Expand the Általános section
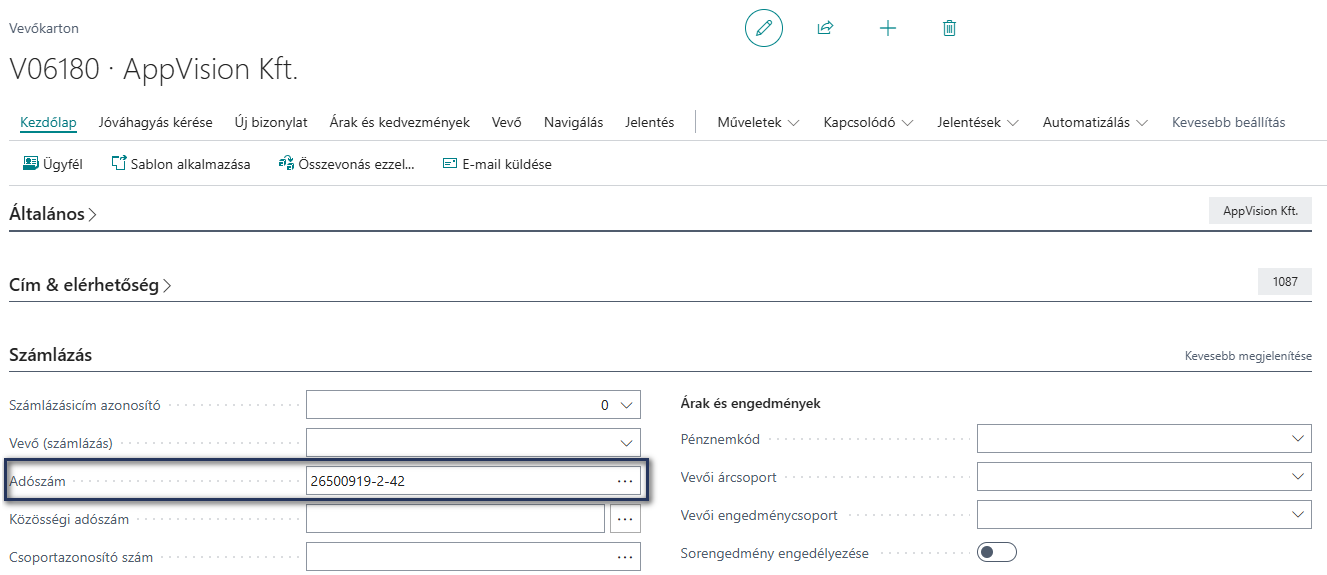This screenshot has width=1327, height=575. 53,214
